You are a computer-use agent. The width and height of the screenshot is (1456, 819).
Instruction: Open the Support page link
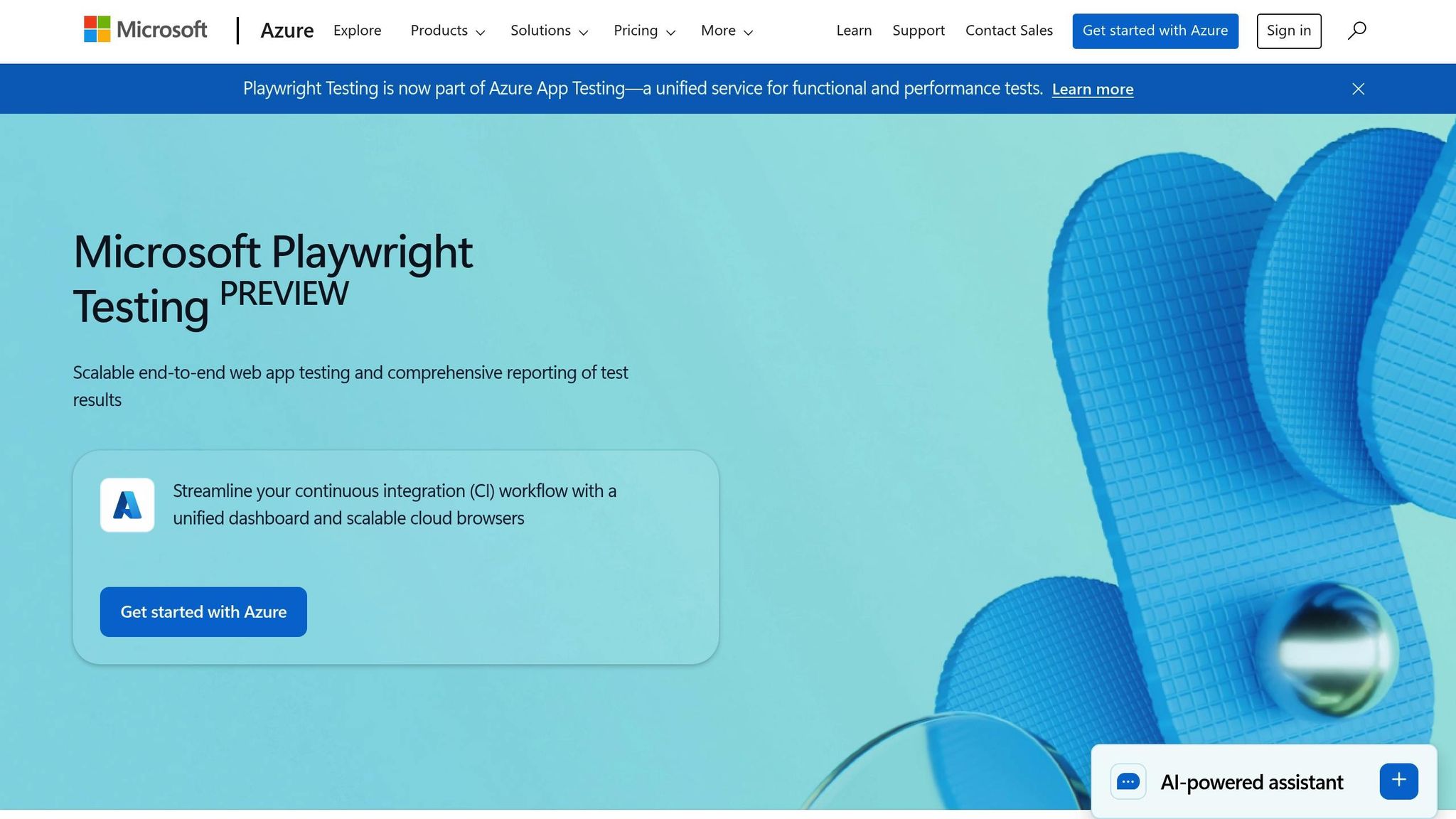[x=918, y=31]
